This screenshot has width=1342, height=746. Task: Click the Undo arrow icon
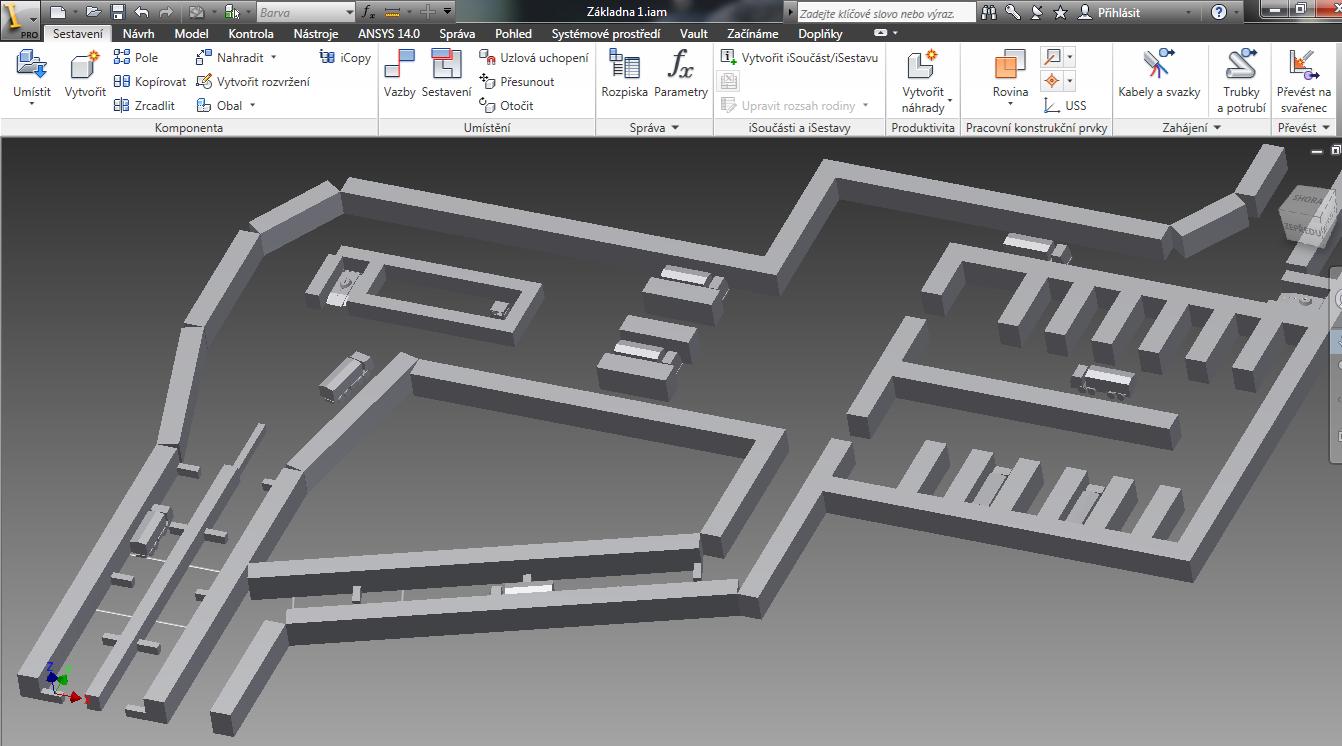141,12
